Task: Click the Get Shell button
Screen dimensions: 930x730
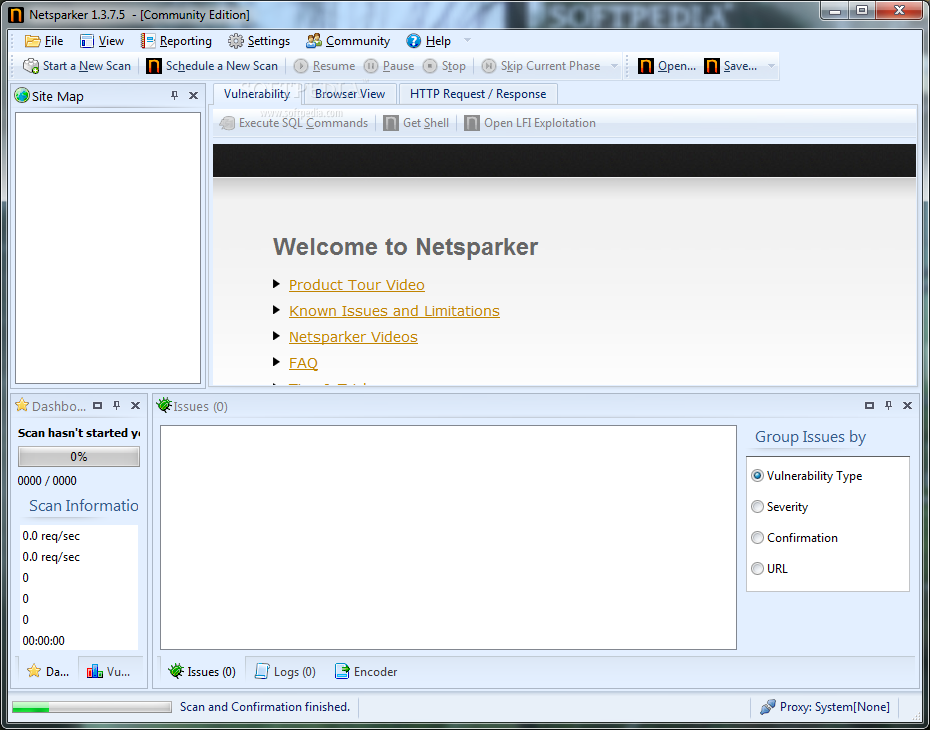Action: click(416, 123)
